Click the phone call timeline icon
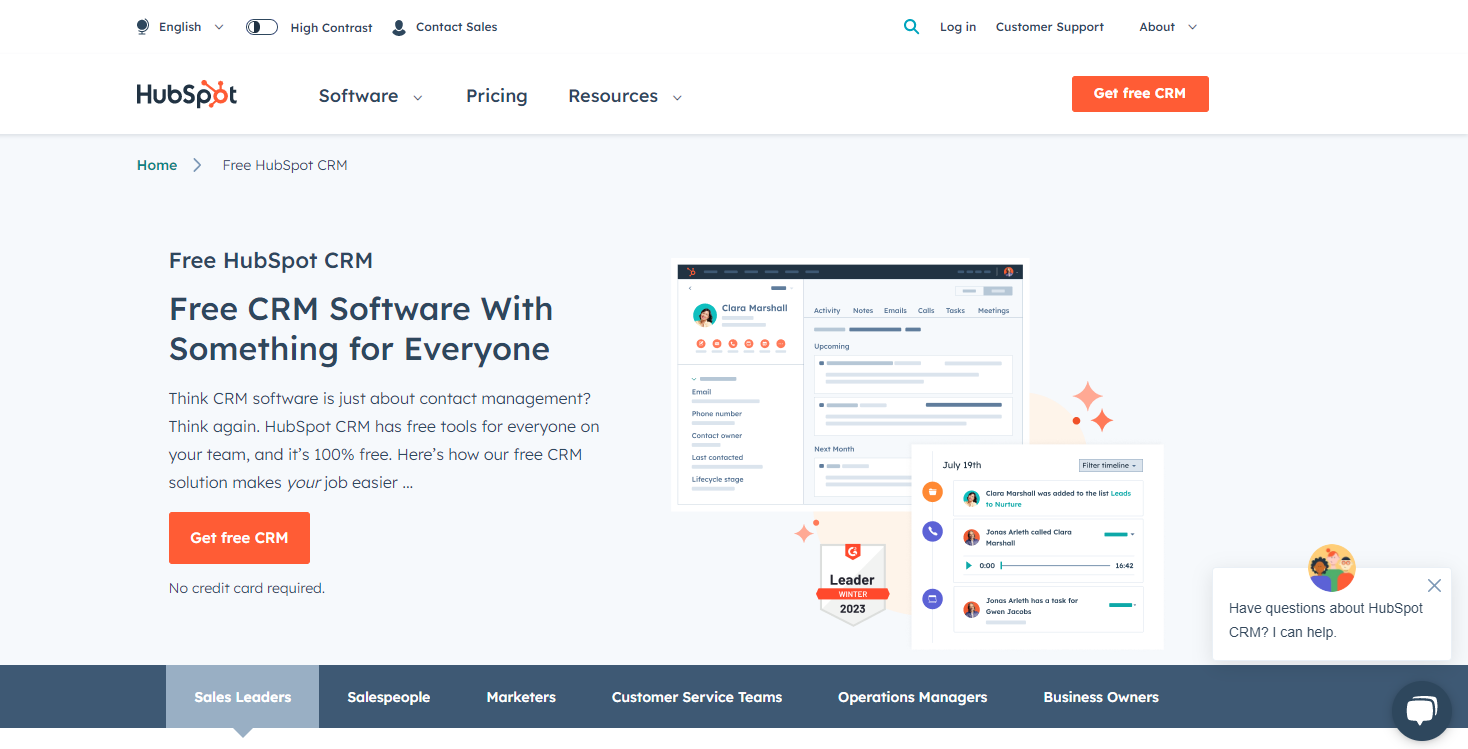Screen dimensions: 1468x749 [932, 532]
